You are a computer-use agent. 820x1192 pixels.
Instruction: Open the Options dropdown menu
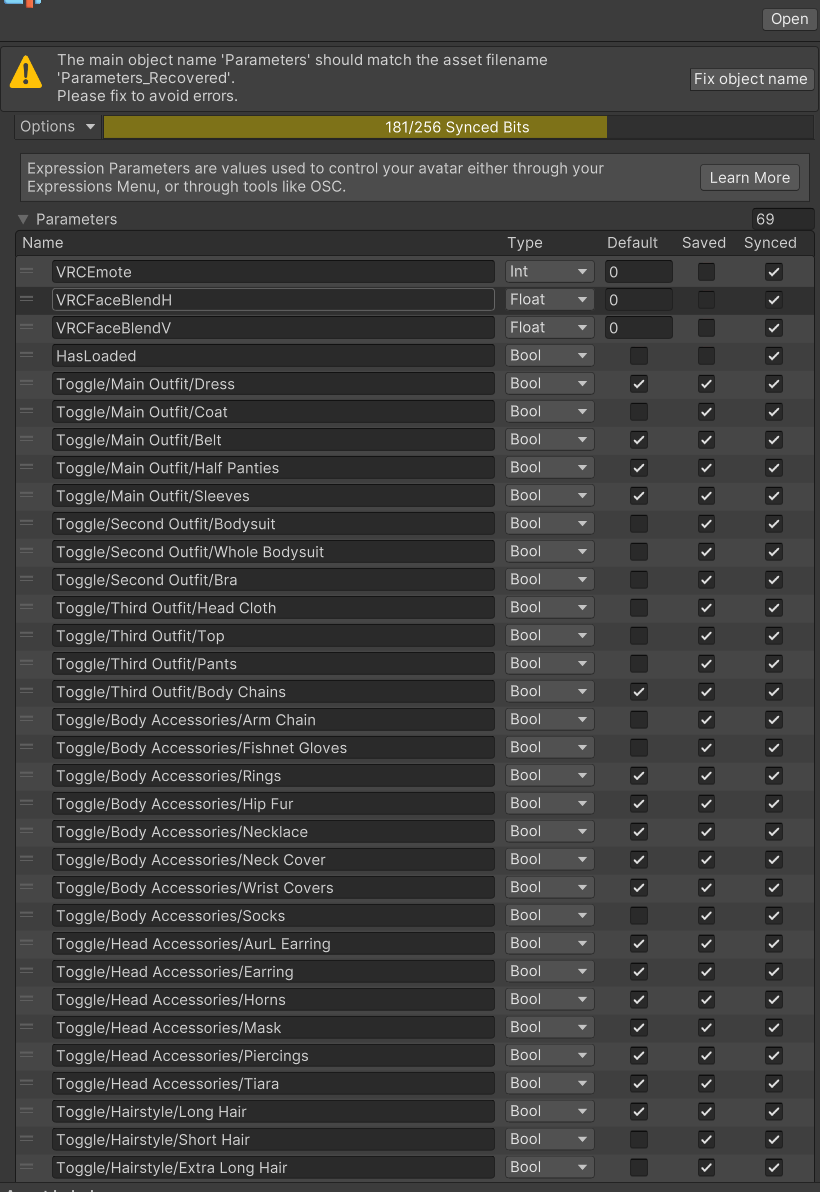pos(57,127)
